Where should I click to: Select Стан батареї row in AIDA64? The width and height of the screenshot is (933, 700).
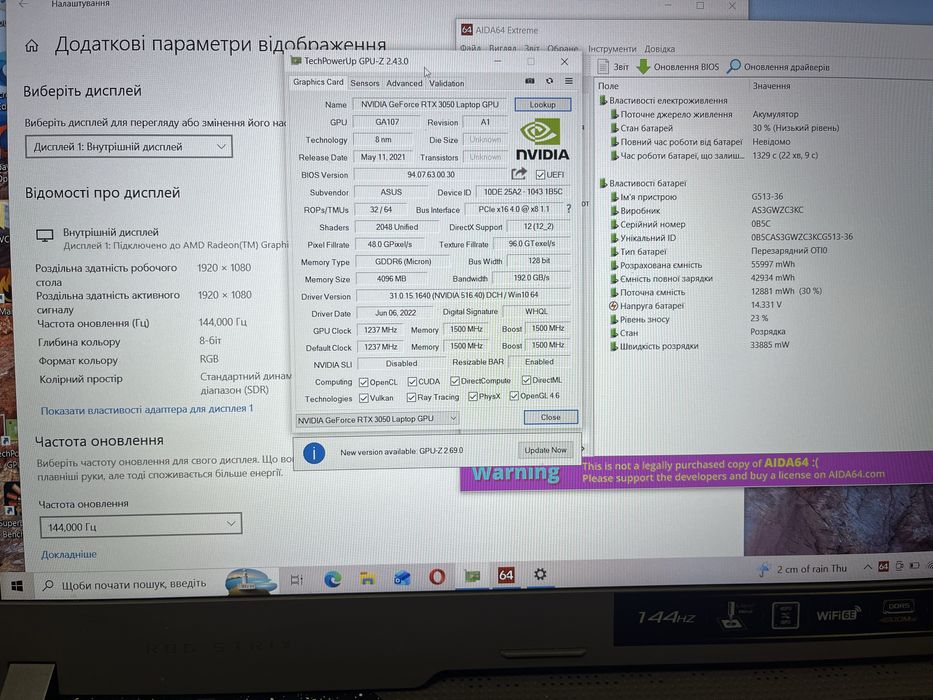click(x=725, y=128)
